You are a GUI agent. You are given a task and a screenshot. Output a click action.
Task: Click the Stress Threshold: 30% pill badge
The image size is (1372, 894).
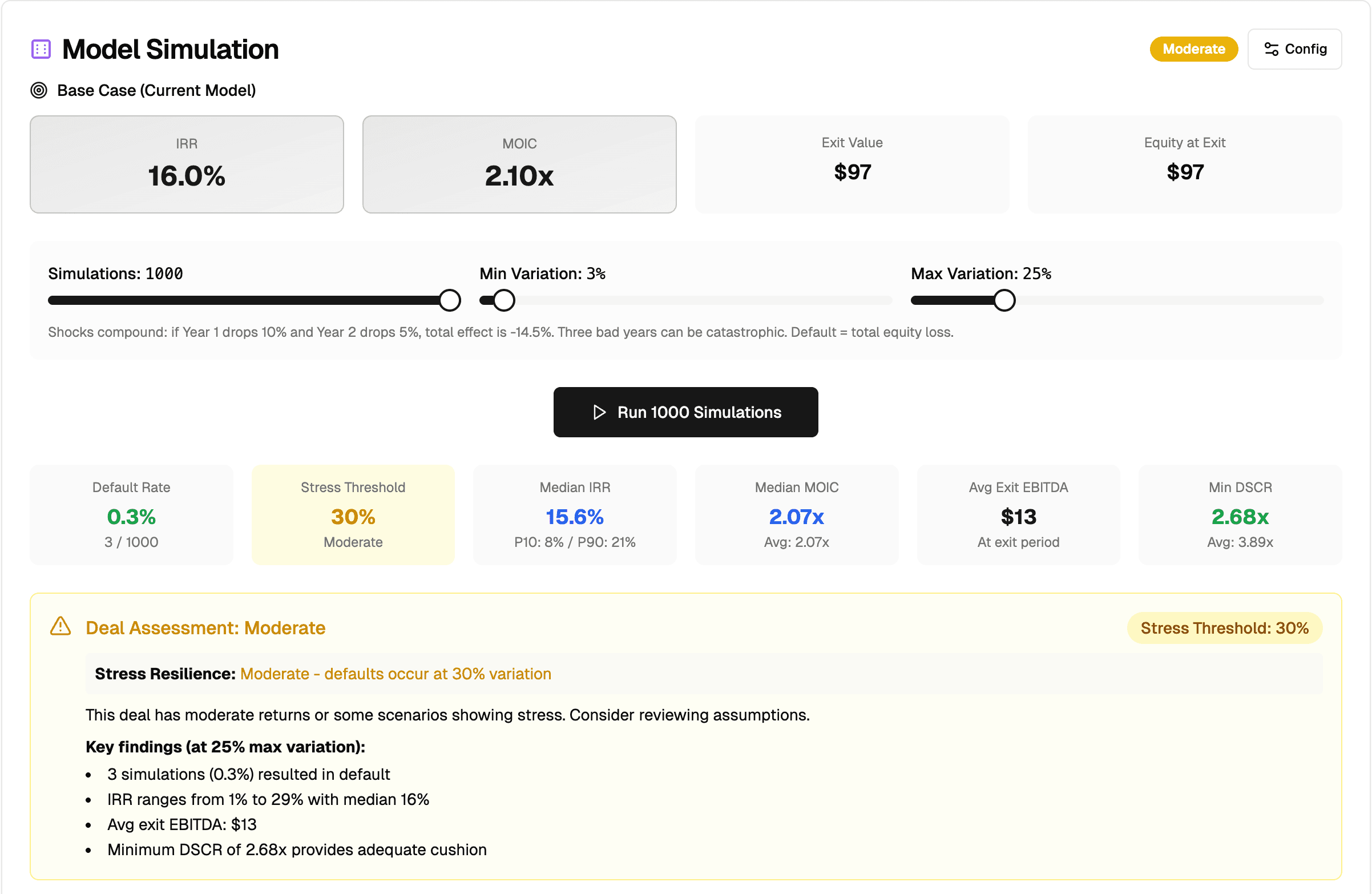coord(1224,628)
